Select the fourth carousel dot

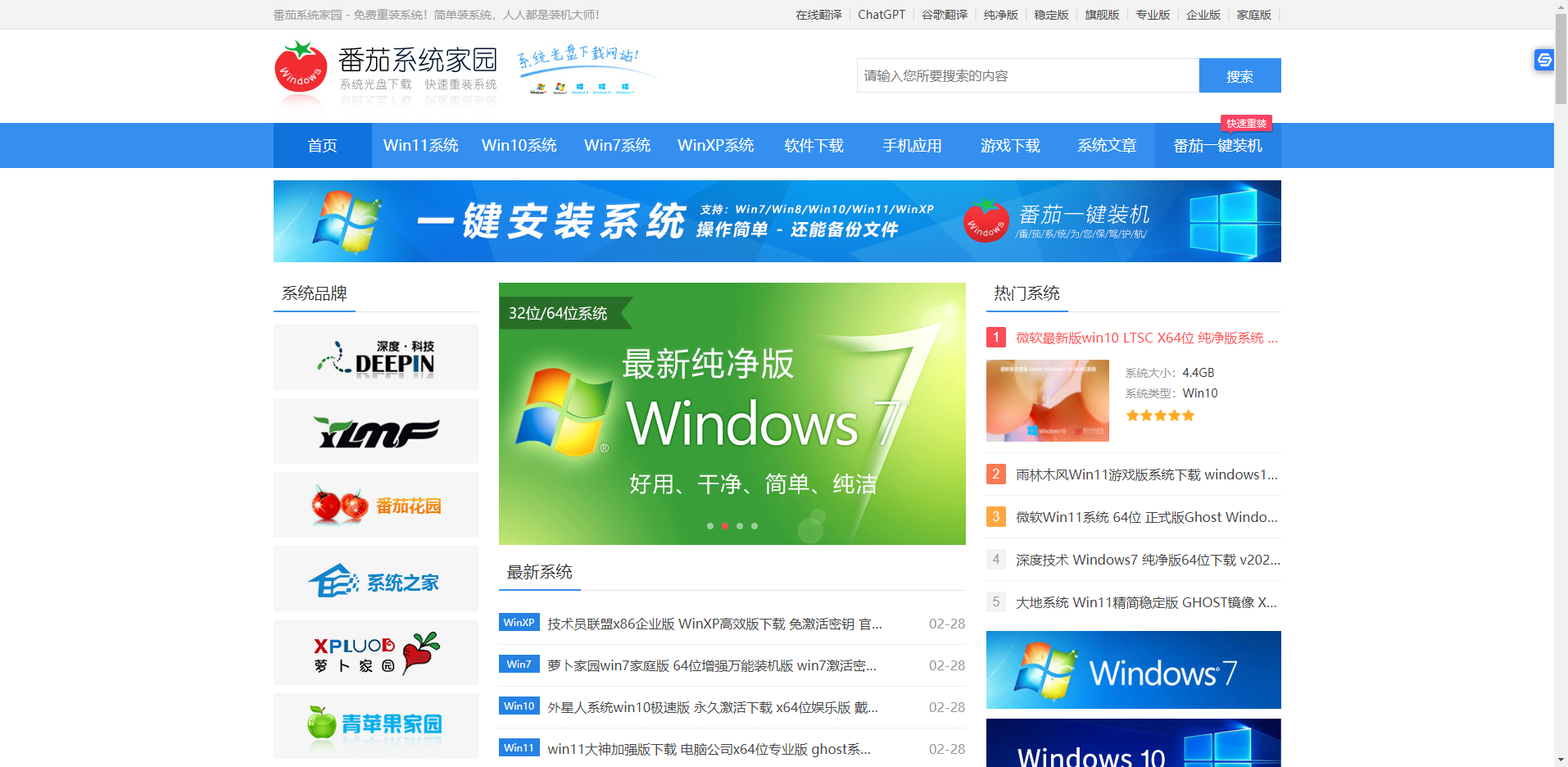point(755,526)
